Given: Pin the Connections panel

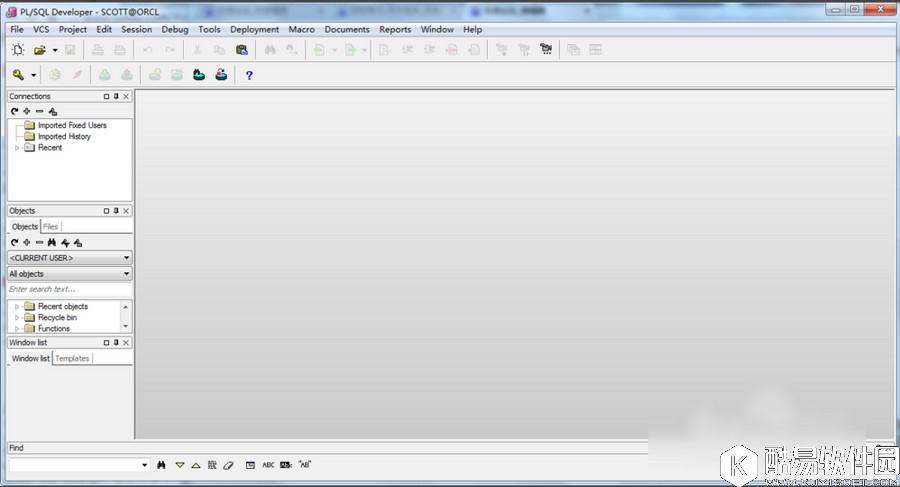Looking at the screenshot, I should 116,96.
